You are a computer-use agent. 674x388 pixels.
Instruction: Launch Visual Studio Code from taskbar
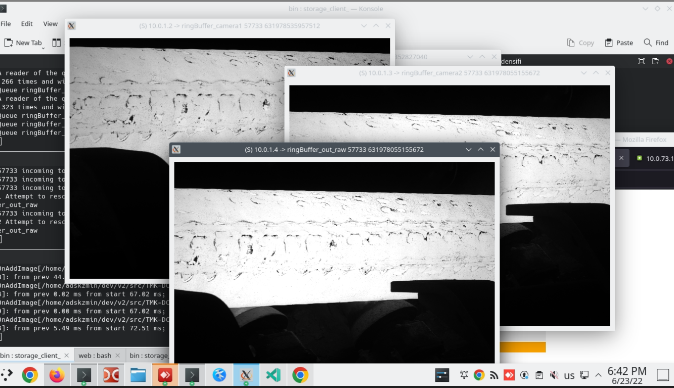273,375
